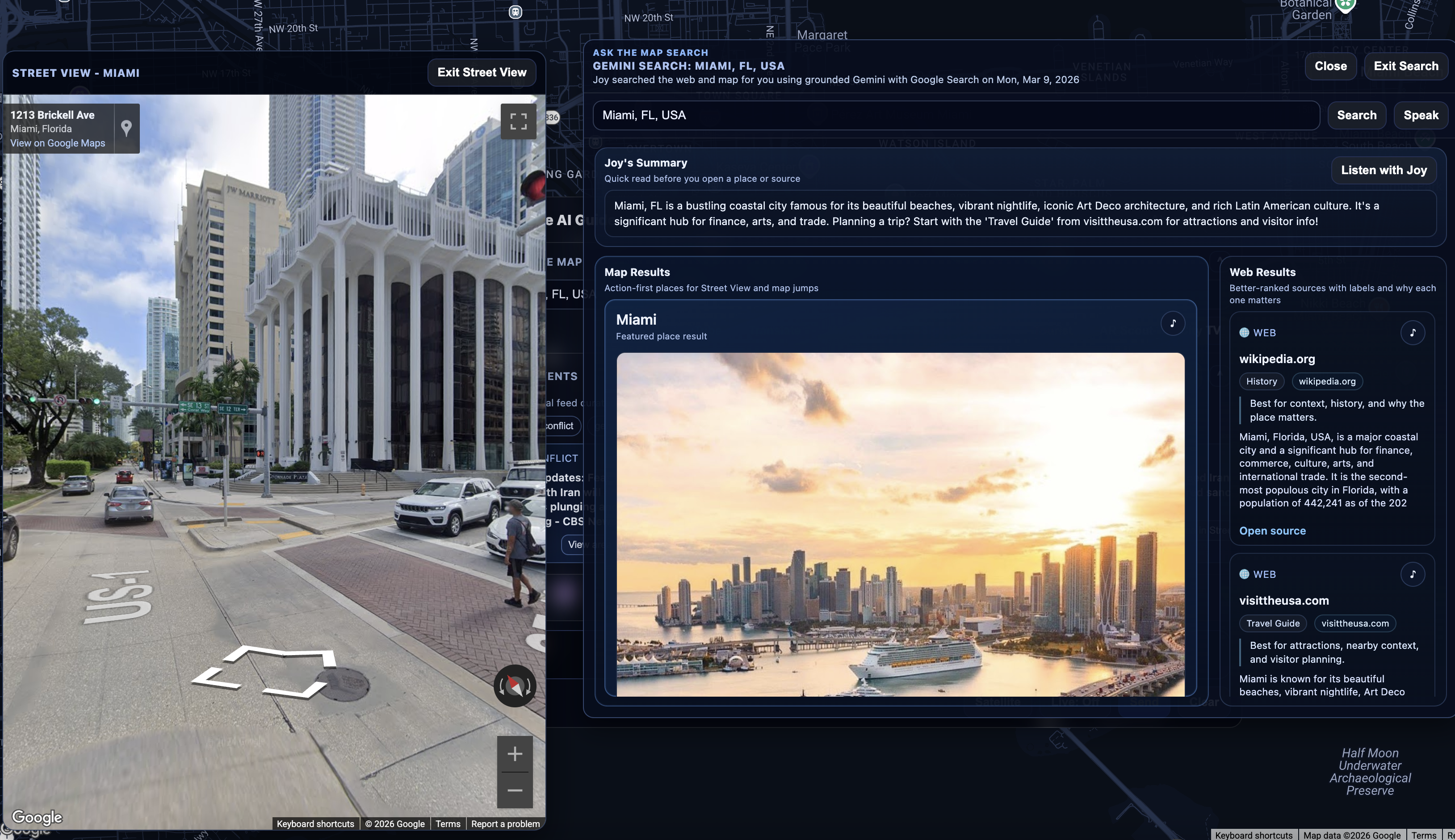This screenshot has width=1455, height=840.
Task: Select the Travel Guide tag chip
Action: point(1273,623)
